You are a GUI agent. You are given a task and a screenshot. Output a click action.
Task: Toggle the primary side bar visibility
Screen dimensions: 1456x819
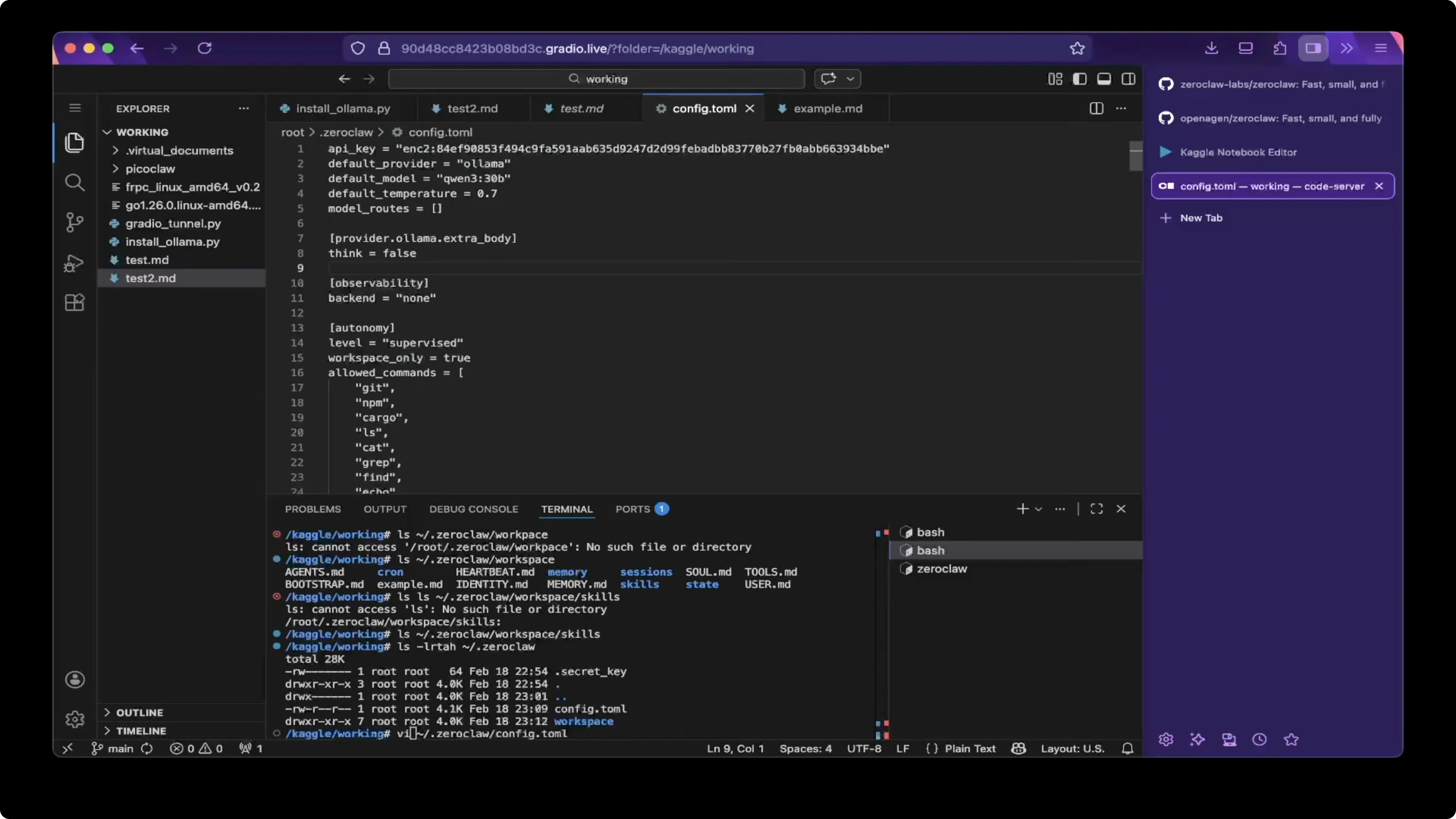(1079, 79)
